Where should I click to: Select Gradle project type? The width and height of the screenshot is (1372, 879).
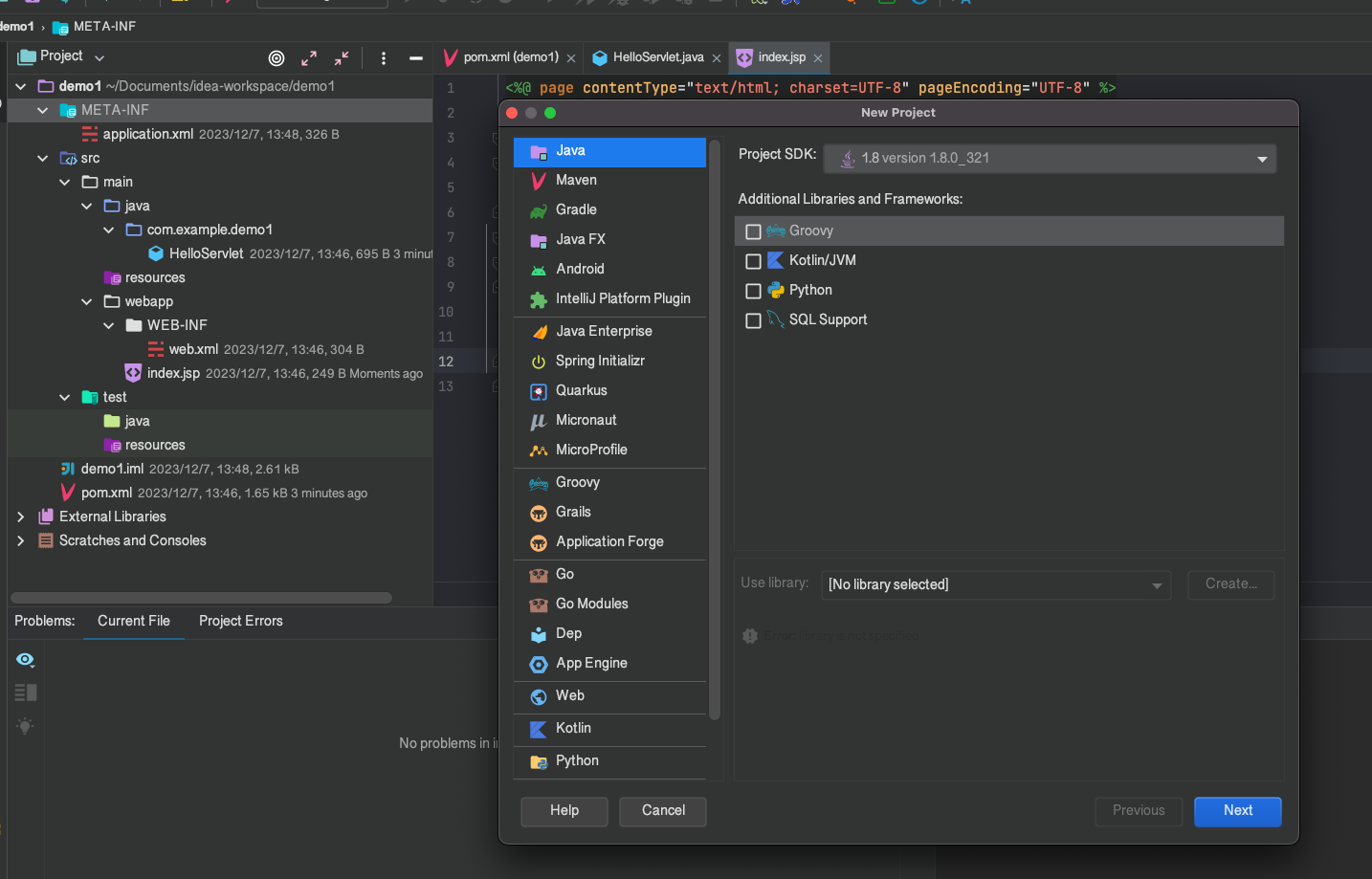coord(609,209)
